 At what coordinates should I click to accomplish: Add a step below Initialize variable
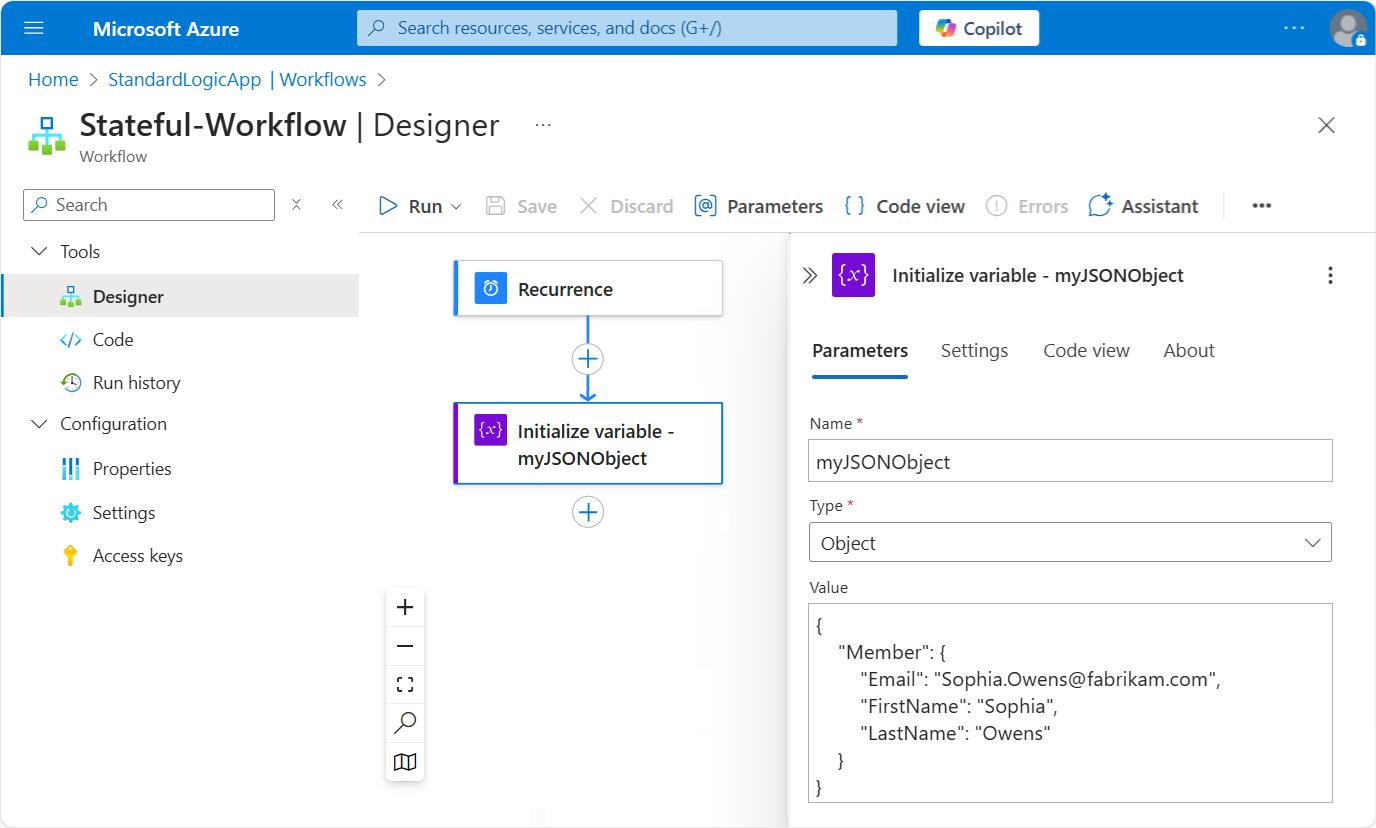point(588,511)
